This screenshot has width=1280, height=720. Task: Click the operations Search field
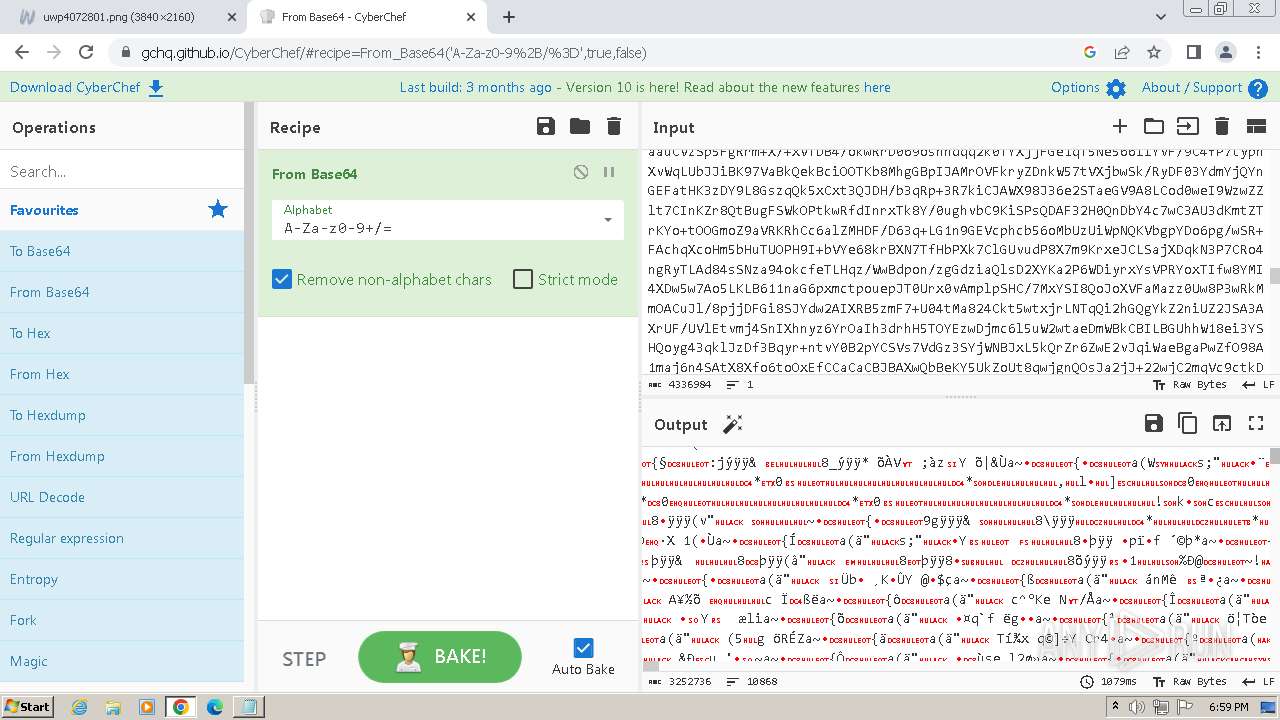(x=122, y=171)
